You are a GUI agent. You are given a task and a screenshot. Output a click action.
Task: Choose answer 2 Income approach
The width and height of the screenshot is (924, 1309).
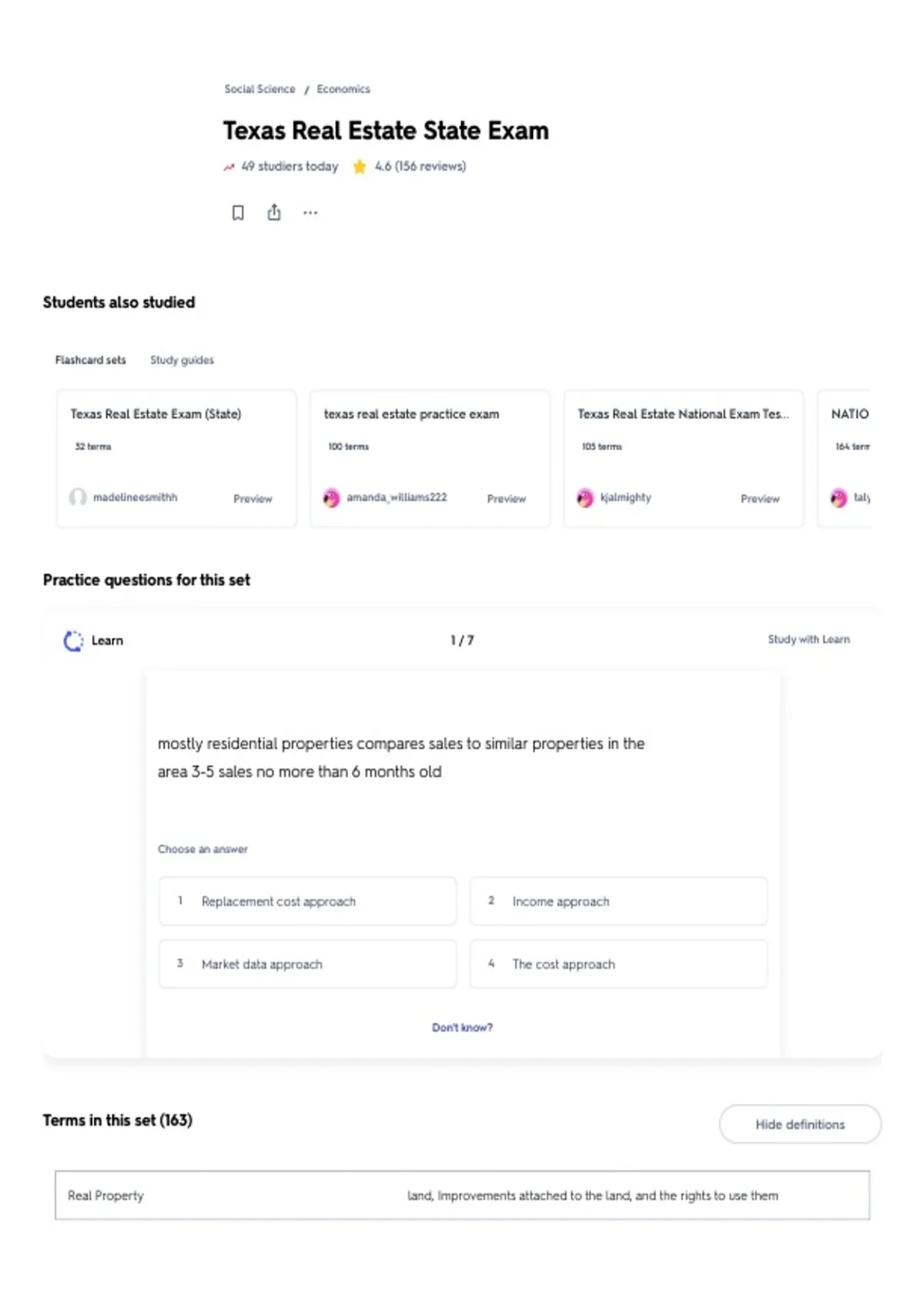(x=618, y=901)
